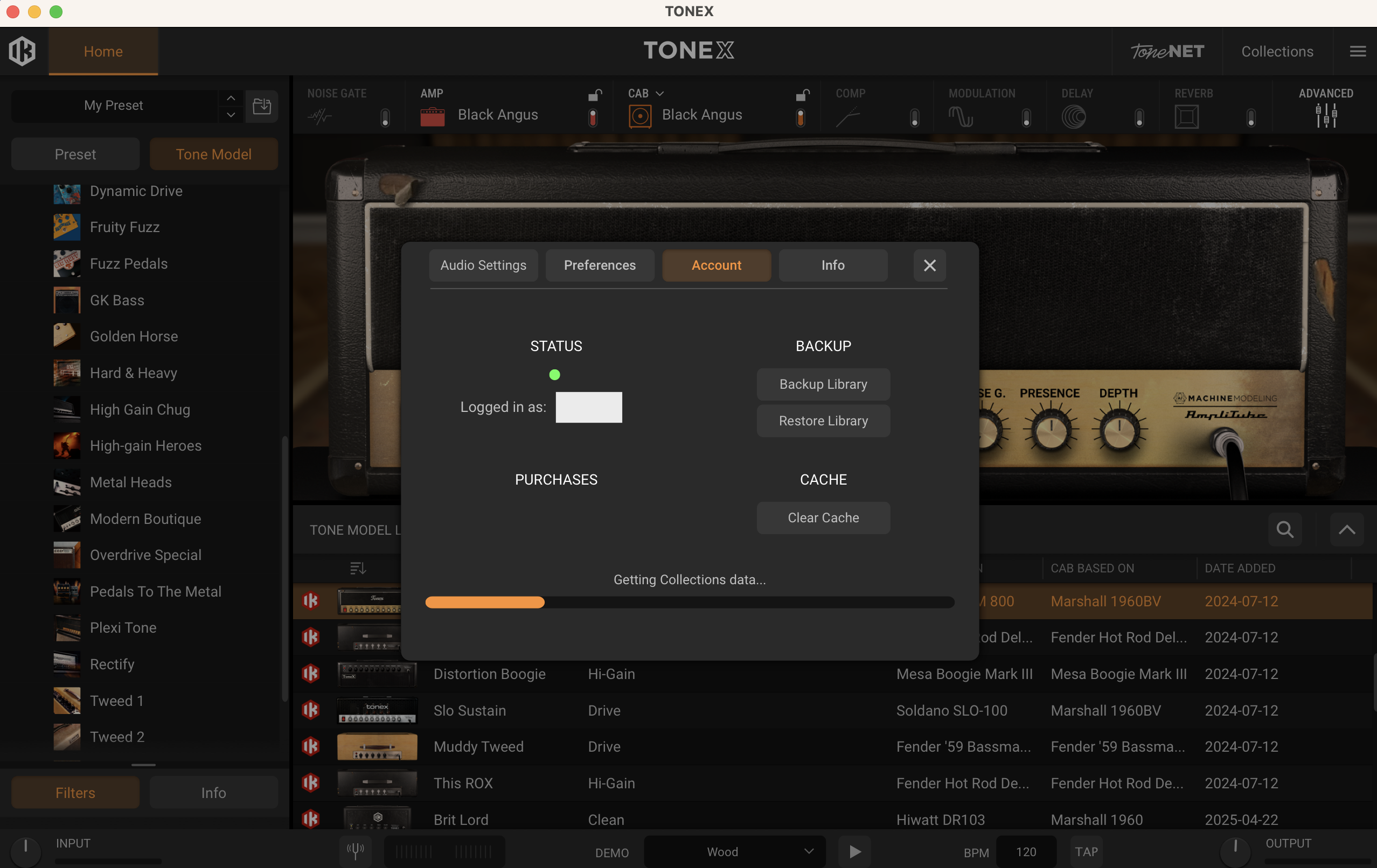Click the save preset icon
Image resolution: width=1377 pixels, height=868 pixels.
(x=262, y=106)
